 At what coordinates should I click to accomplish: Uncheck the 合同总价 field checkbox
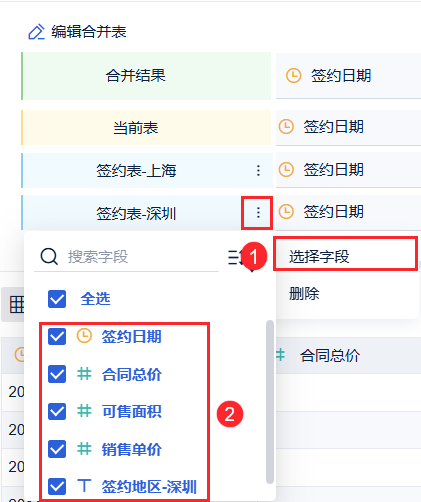(x=57, y=374)
